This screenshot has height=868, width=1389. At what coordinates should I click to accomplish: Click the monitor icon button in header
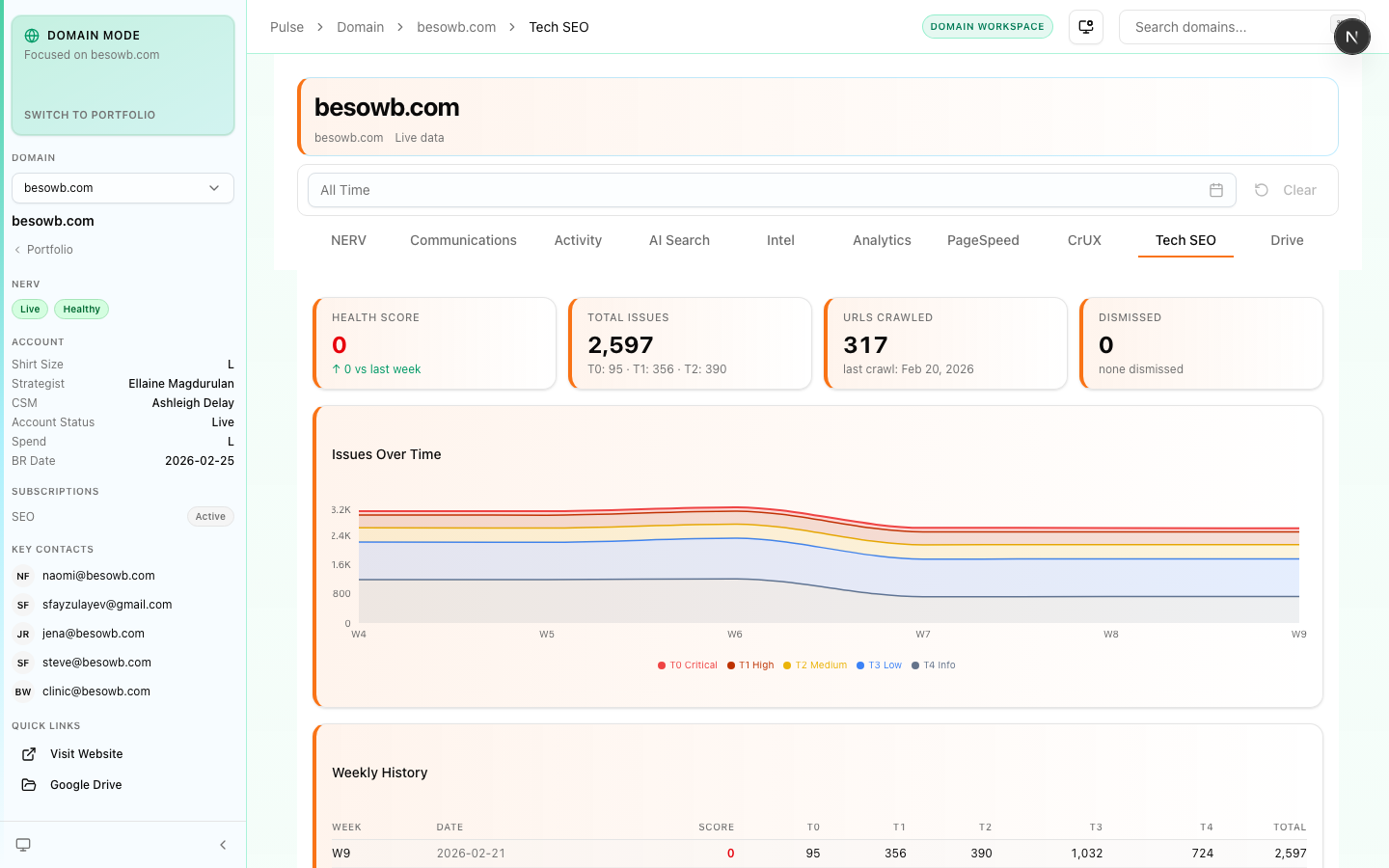[1085, 27]
